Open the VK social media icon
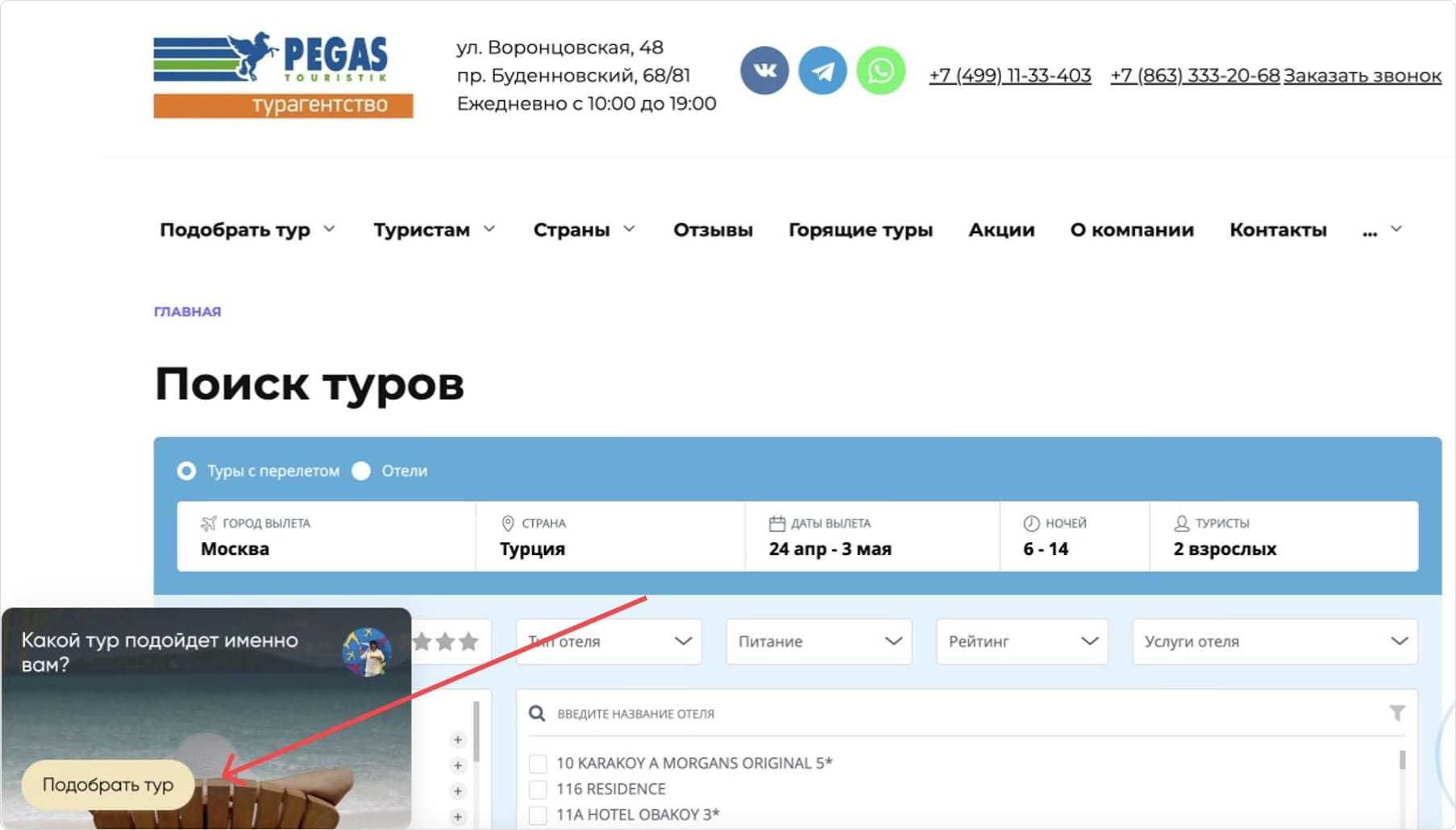Image resolution: width=1456 pixels, height=830 pixels. [763, 70]
